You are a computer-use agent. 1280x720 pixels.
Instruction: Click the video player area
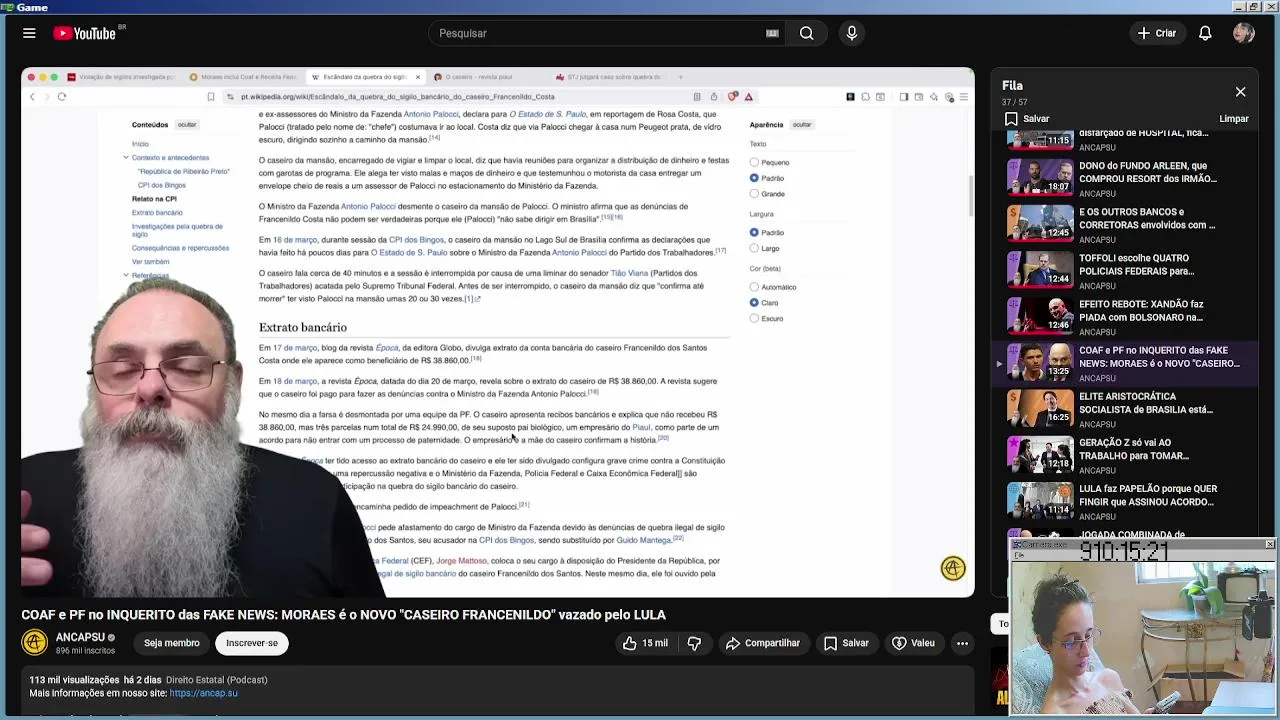pos(498,332)
